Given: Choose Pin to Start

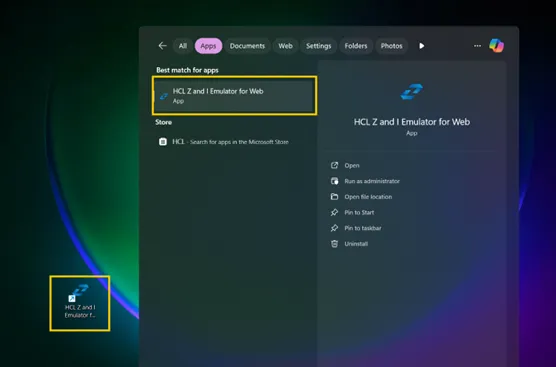Looking at the screenshot, I should (x=359, y=212).
